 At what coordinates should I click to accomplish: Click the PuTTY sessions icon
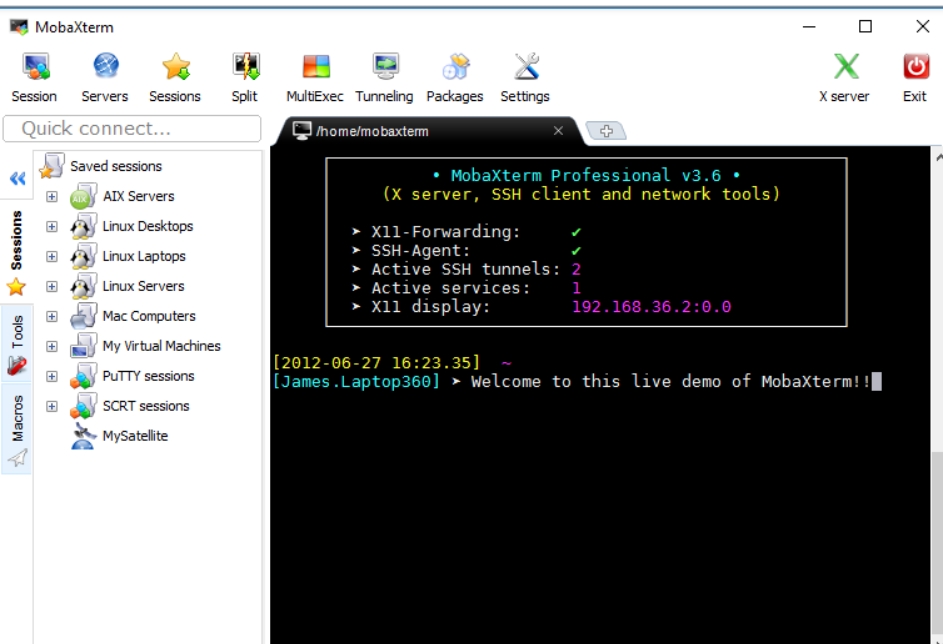click(82, 376)
